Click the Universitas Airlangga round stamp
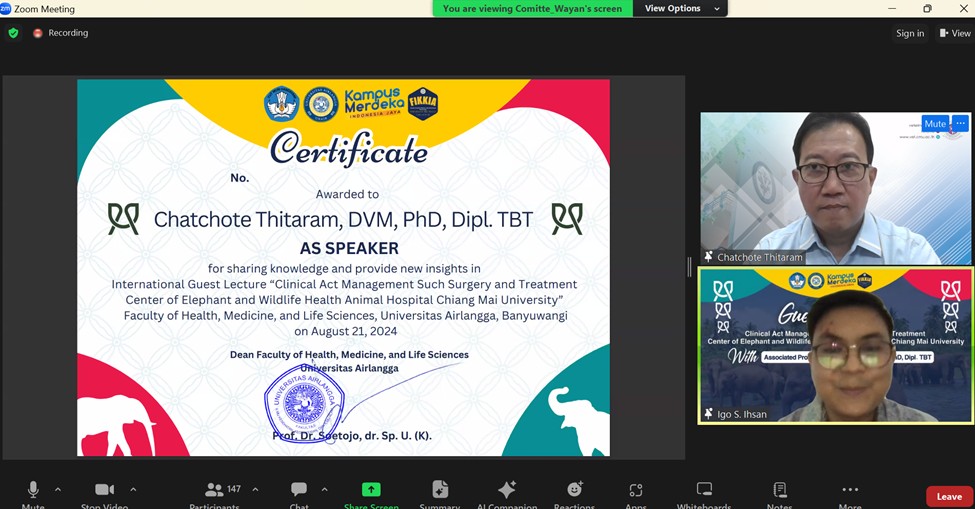The width and height of the screenshot is (975, 509). (x=304, y=403)
